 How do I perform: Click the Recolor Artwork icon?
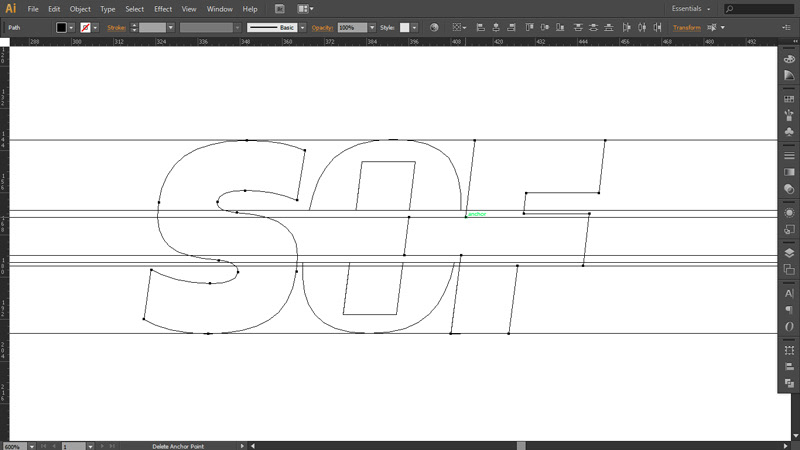[x=435, y=28]
